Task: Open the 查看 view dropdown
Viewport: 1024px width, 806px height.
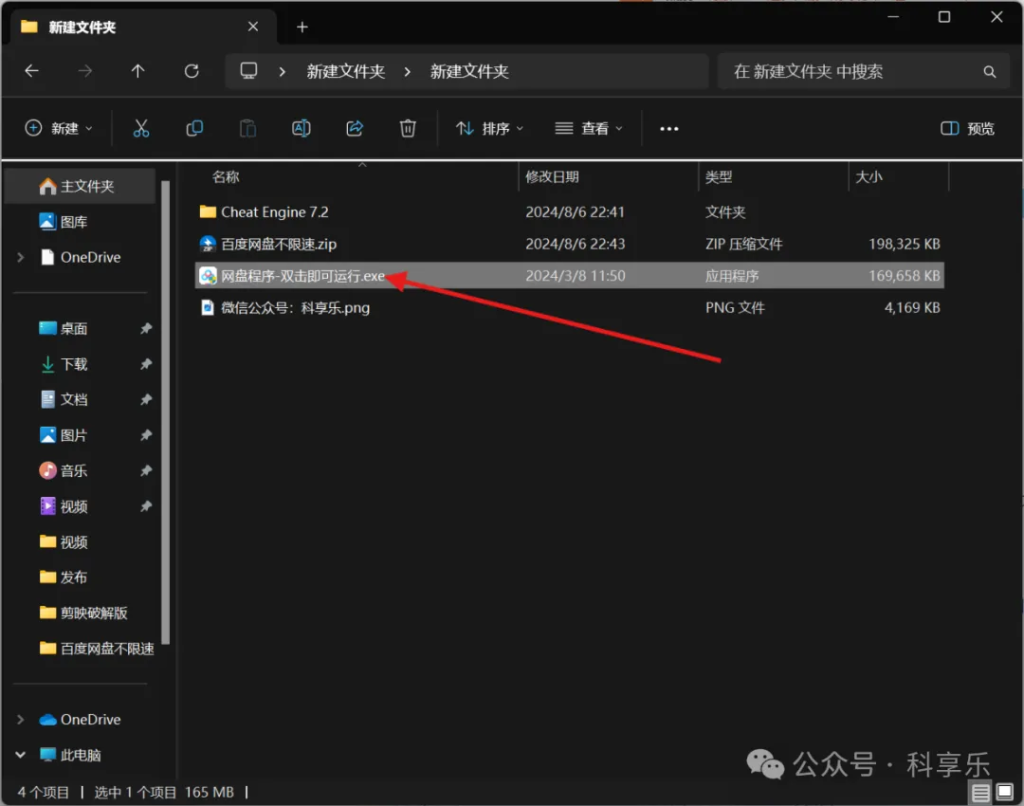Action: coord(589,128)
